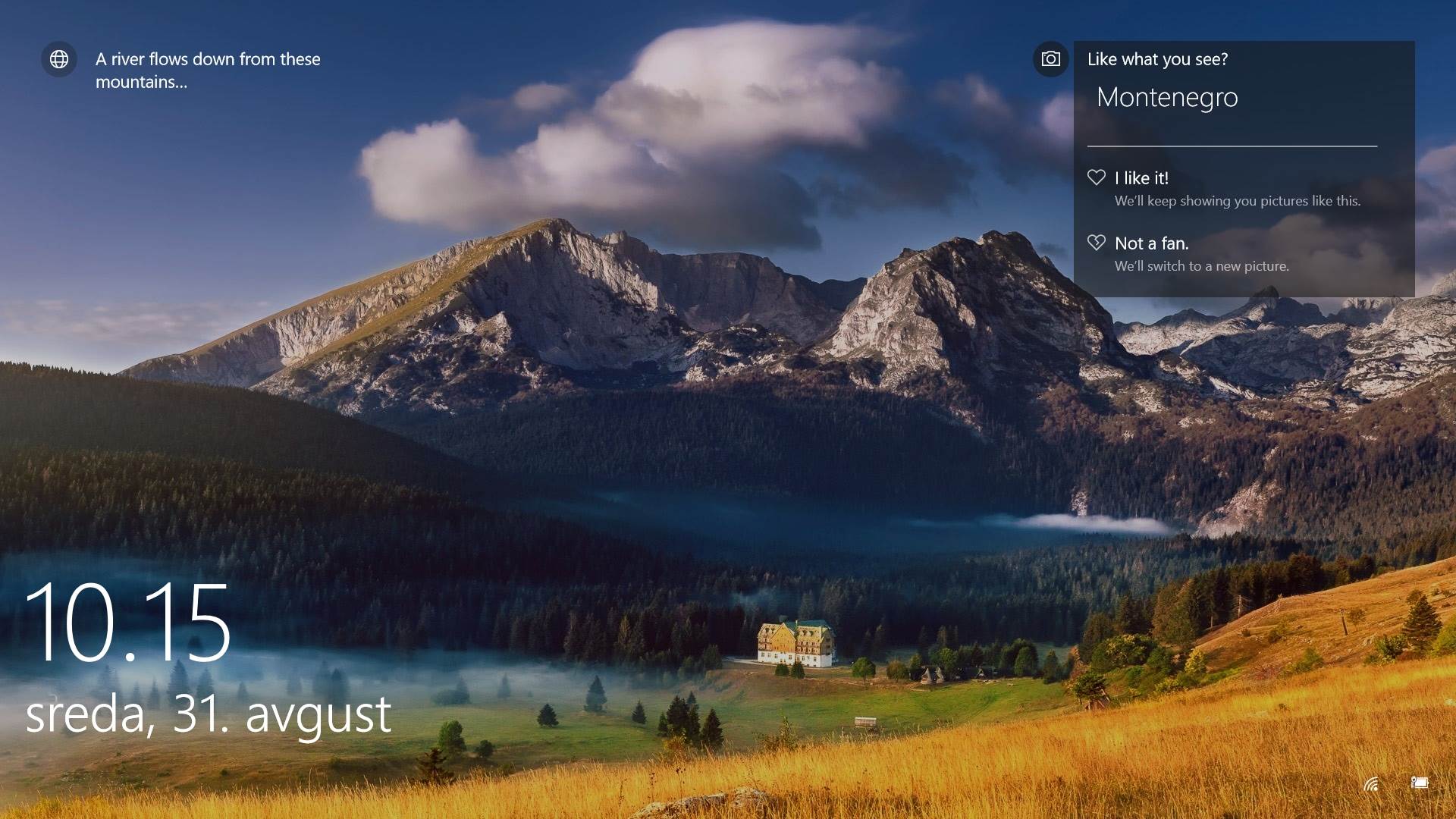Click 'We'll keep showing you pictures like this' text
The height and width of the screenshot is (819, 1456).
(1237, 201)
